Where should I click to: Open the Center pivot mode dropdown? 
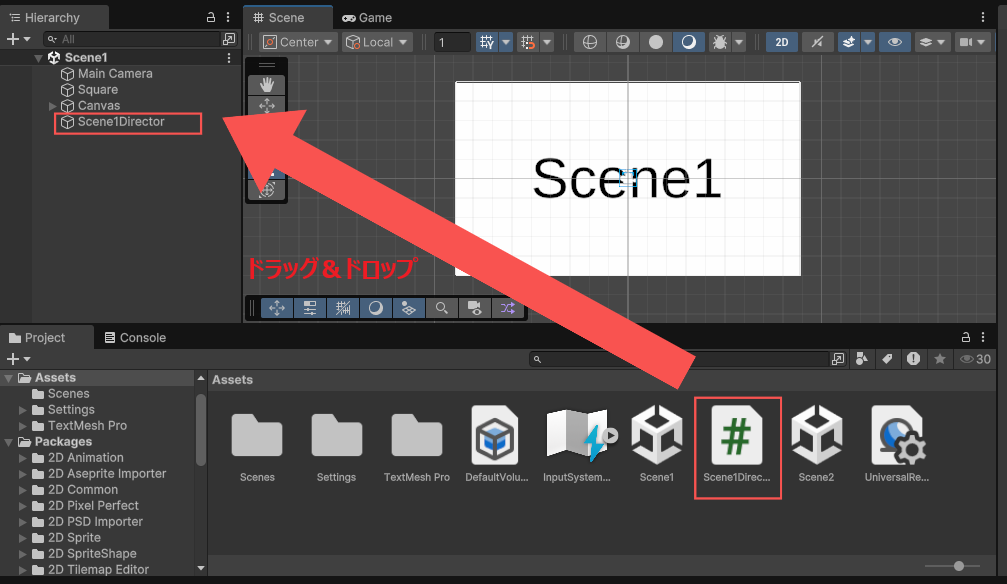[x=298, y=42]
